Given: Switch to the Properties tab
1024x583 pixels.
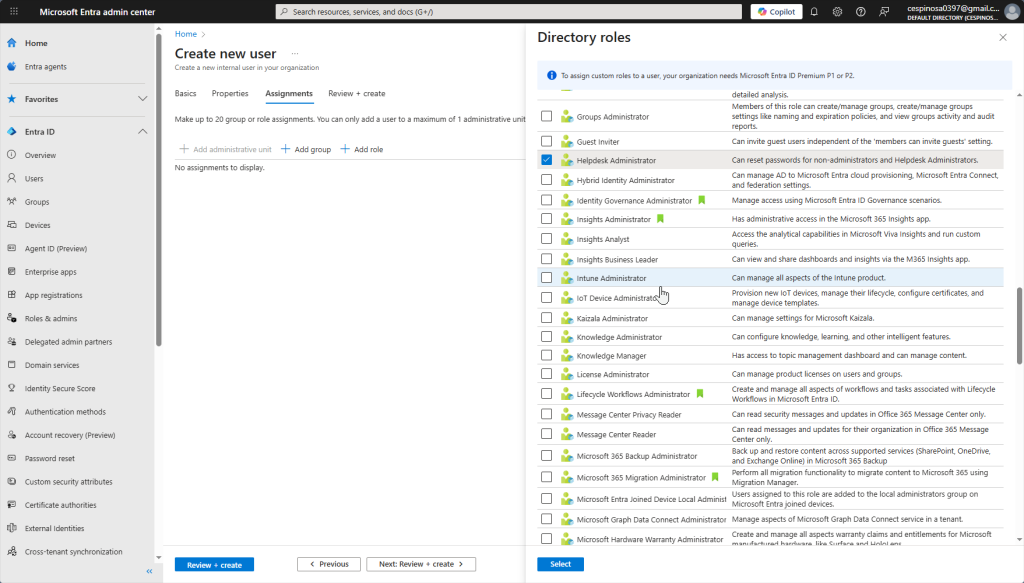Looking at the screenshot, I should click(x=230, y=93).
